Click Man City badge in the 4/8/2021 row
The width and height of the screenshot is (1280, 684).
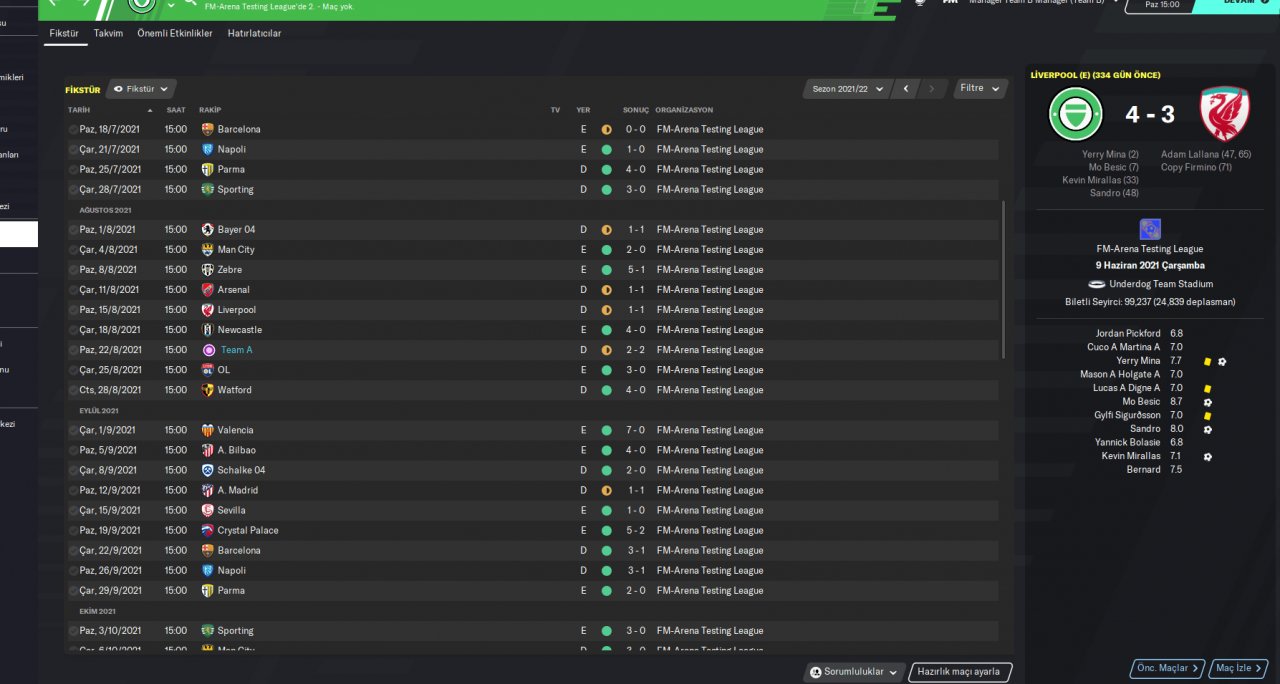point(208,249)
